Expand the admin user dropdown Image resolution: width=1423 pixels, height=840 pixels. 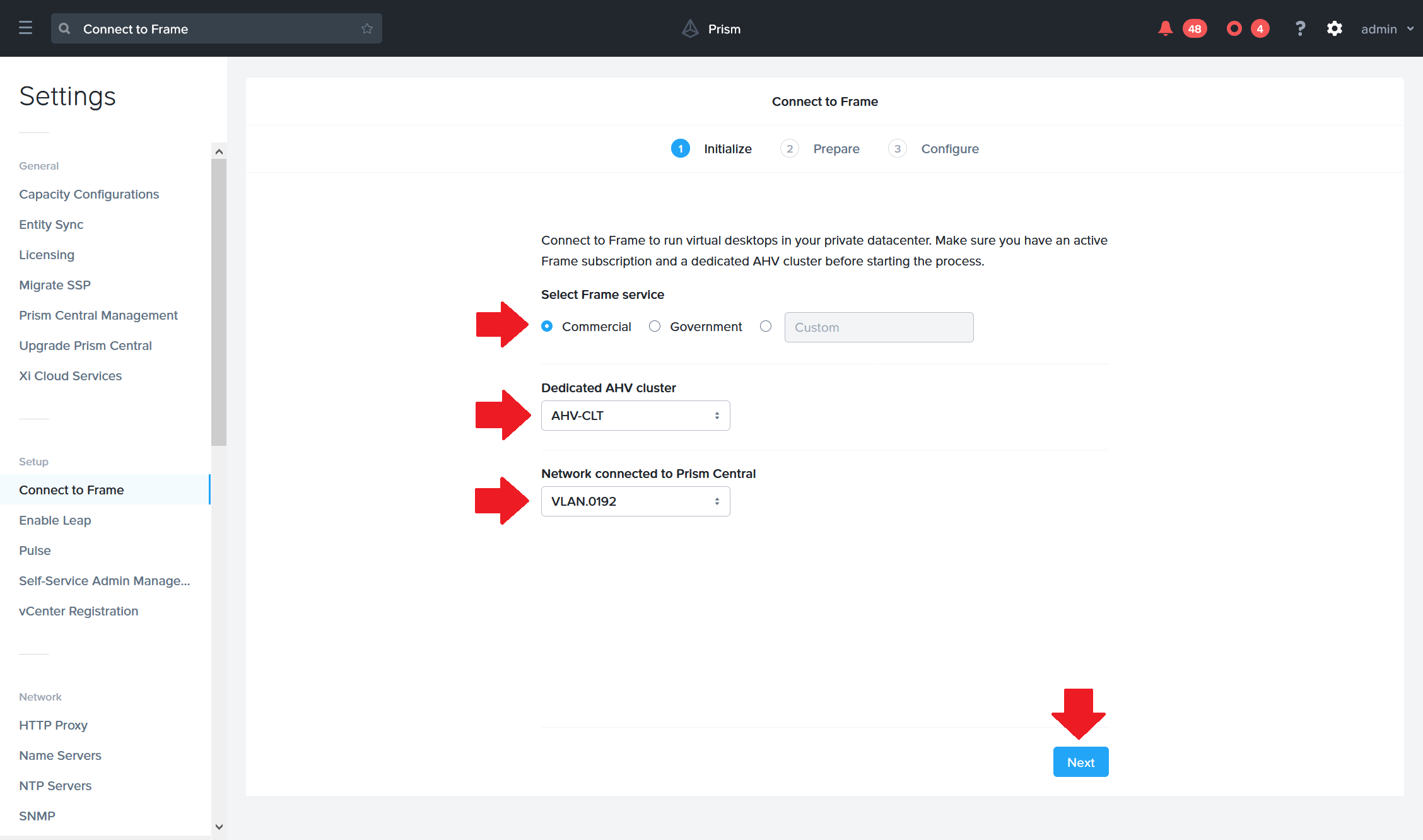1387,29
